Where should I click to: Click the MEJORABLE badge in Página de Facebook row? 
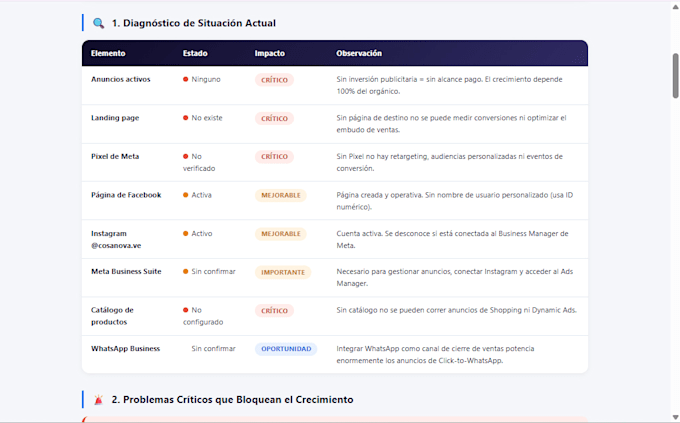[x=281, y=195]
